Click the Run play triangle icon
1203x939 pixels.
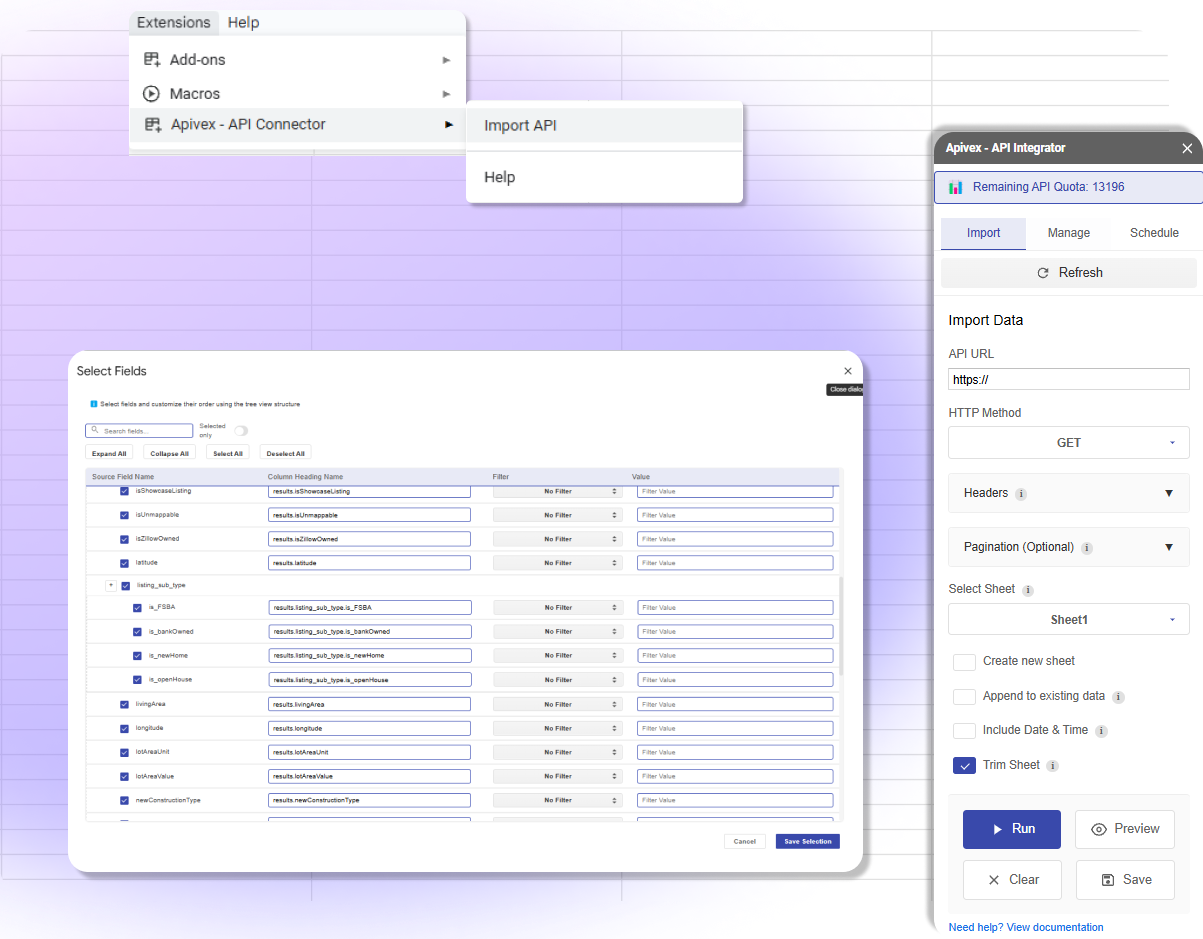click(997, 829)
